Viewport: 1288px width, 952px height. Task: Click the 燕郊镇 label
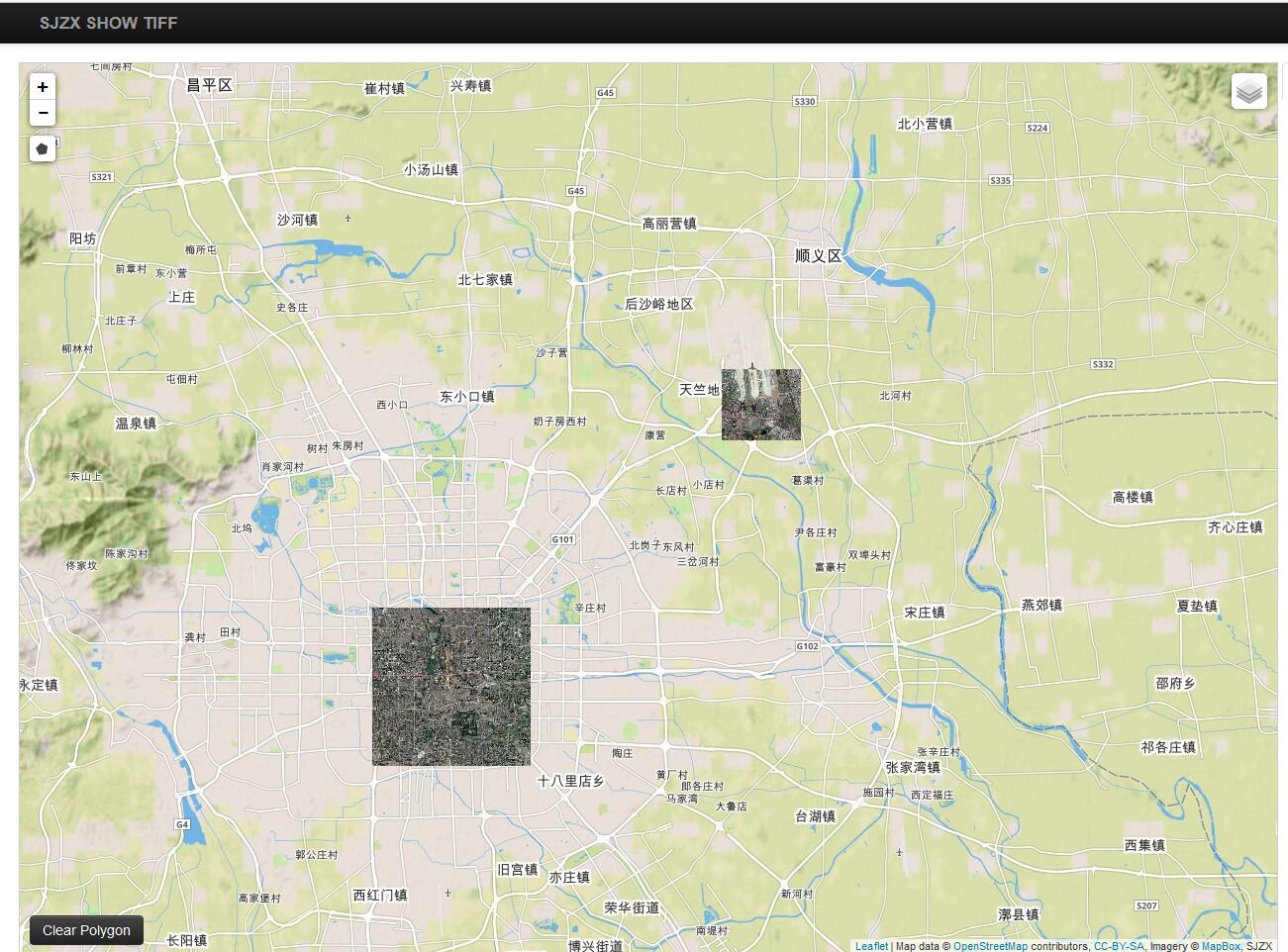[1041, 605]
